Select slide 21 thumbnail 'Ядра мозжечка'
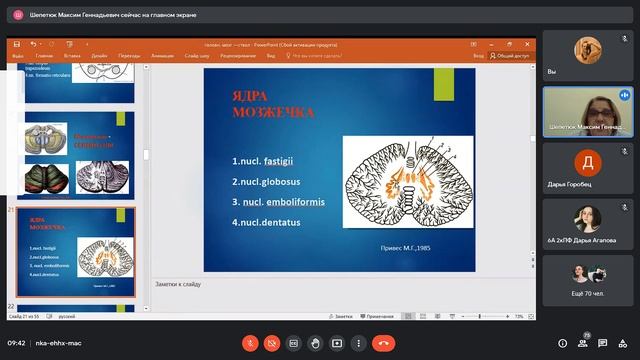This screenshot has width=640, height=360. pyautogui.click(x=76, y=252)
